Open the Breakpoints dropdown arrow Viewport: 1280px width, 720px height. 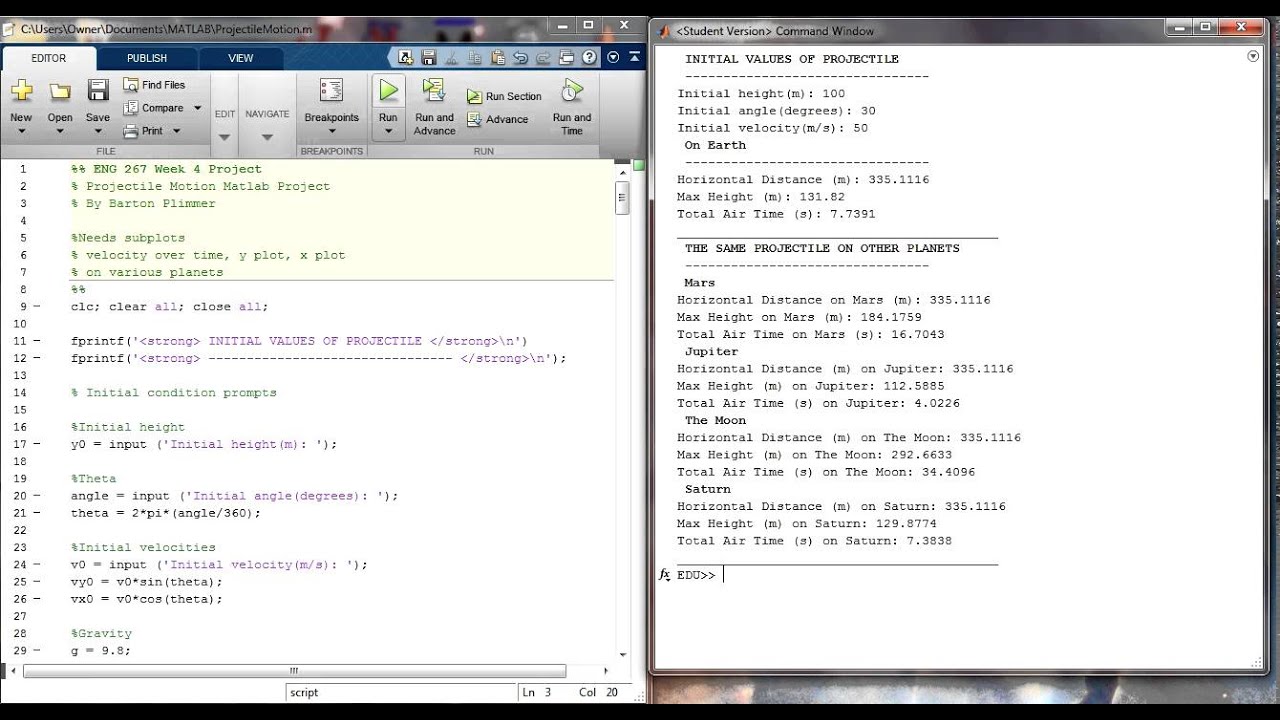pyautogui.click(x=331, y=132)
